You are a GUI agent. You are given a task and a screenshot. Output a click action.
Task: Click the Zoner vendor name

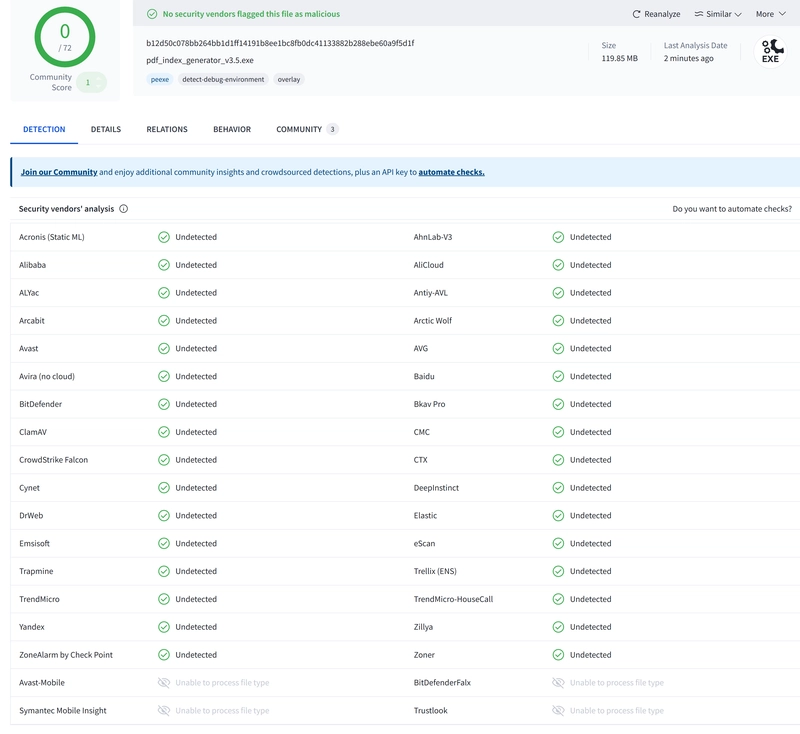coord(424,655)
